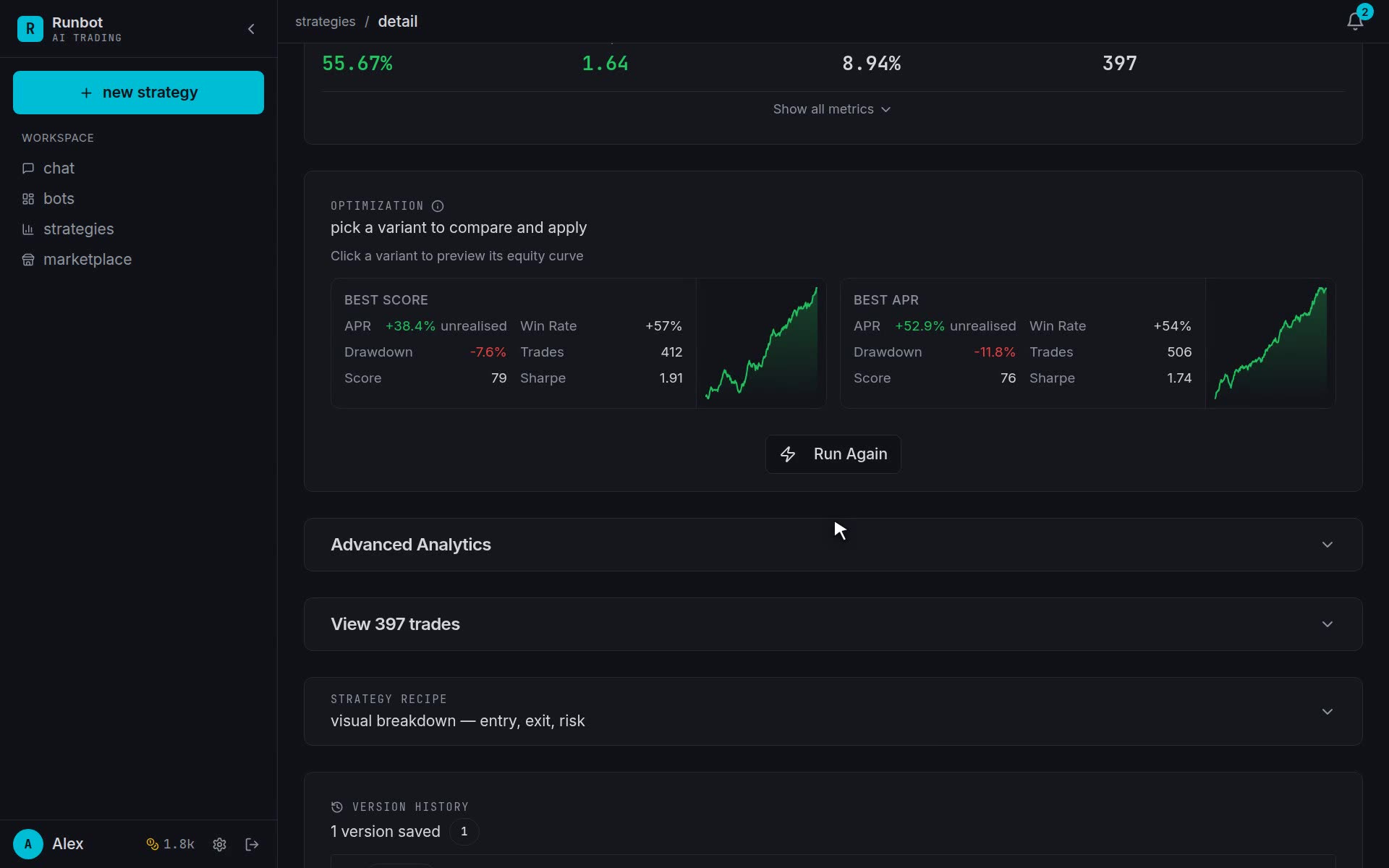Expand Show all metrics
The image size is (1389, 868).
(x=832, y=109)
